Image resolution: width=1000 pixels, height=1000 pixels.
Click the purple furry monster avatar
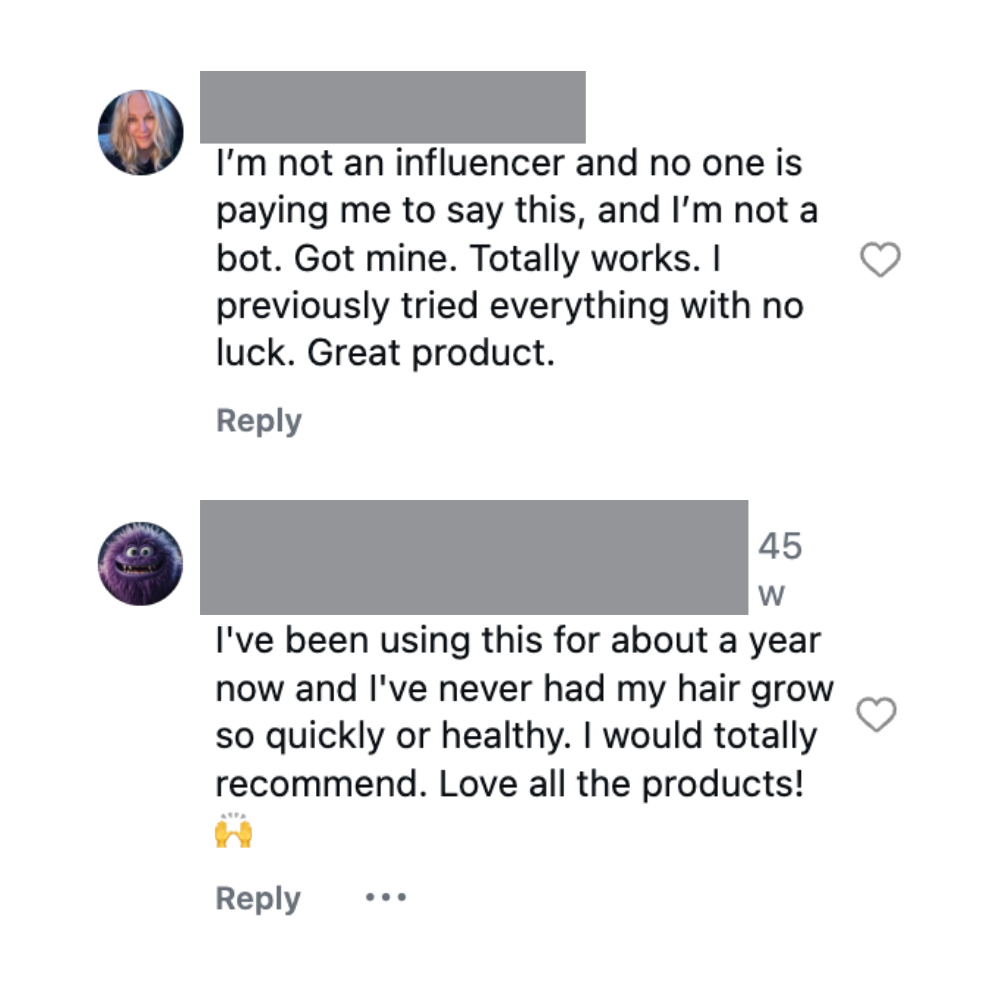coord(141,562)
